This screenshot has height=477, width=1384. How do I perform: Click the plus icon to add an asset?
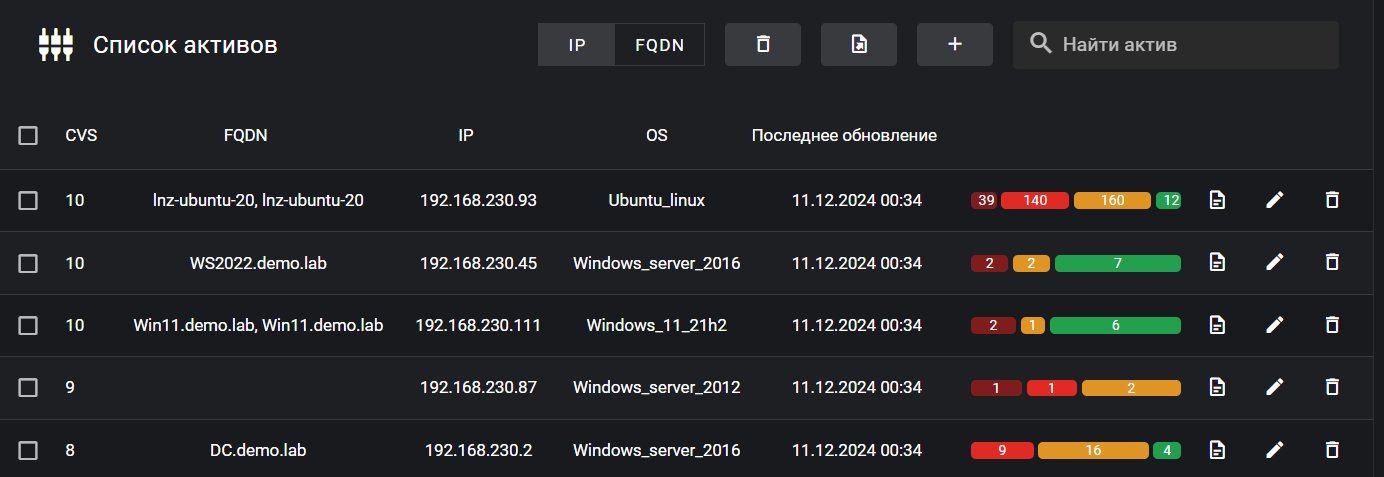pos(954,44)
